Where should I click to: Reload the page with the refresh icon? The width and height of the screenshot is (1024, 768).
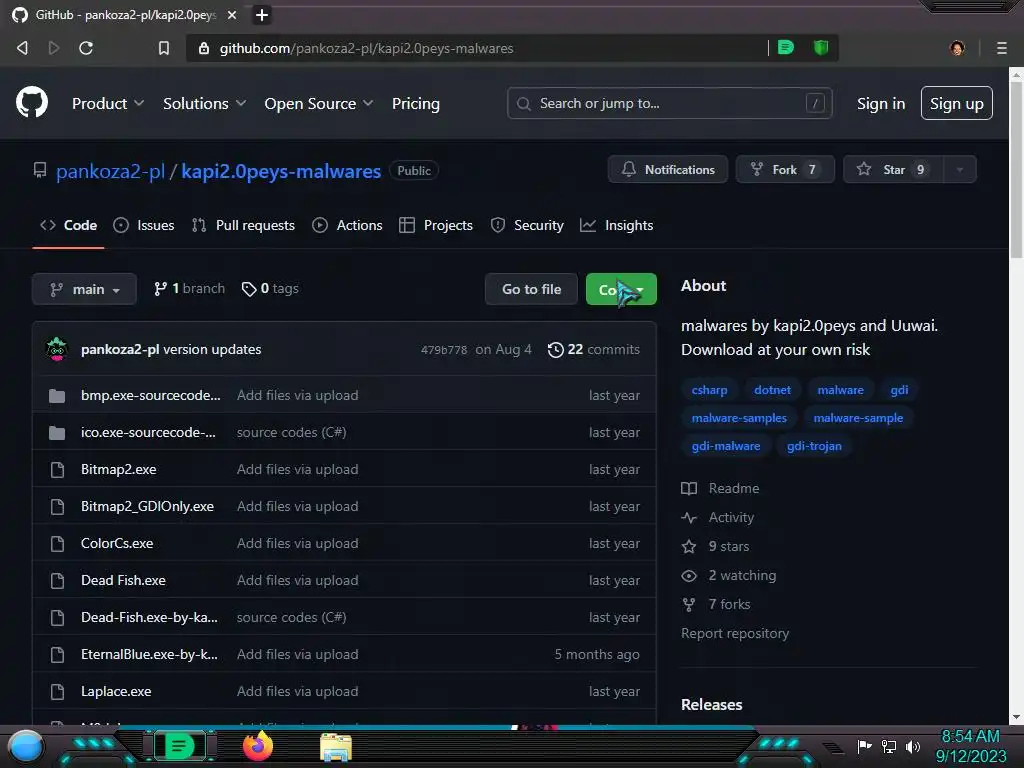point(86,48)
